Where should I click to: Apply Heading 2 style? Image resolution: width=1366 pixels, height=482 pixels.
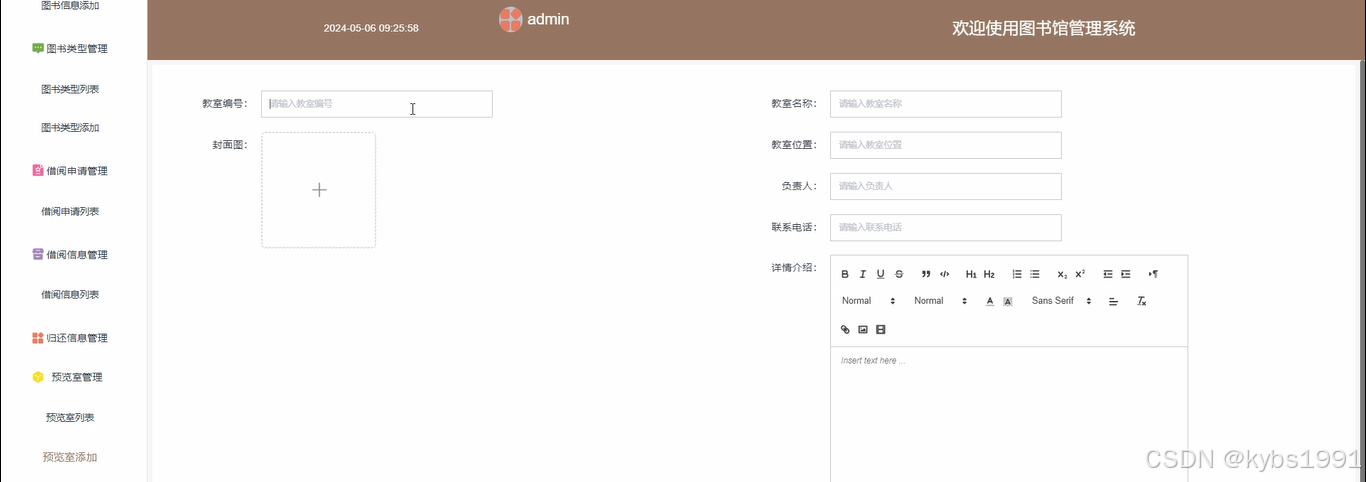989,274
